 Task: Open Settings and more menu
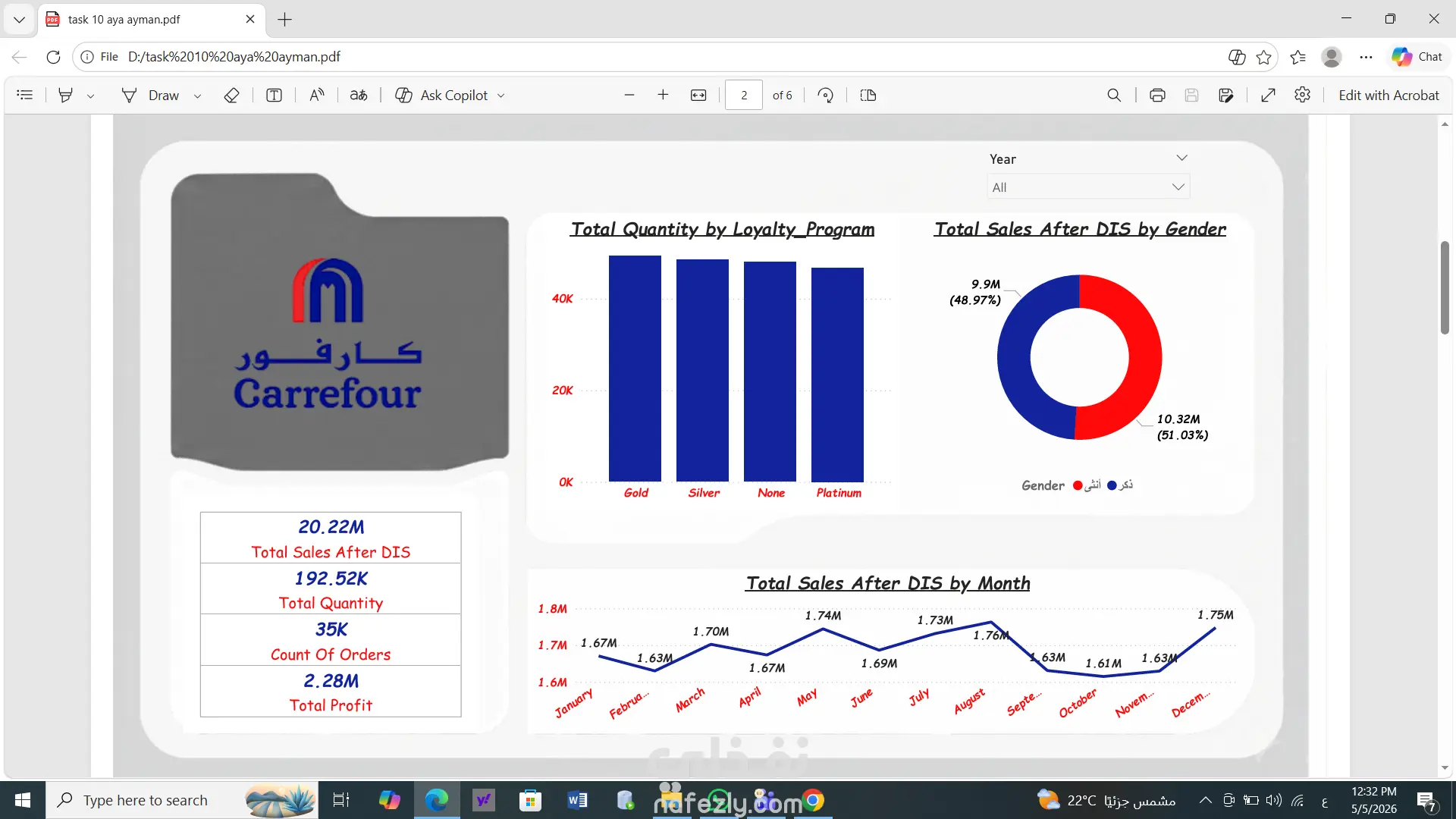[1366, 57]
